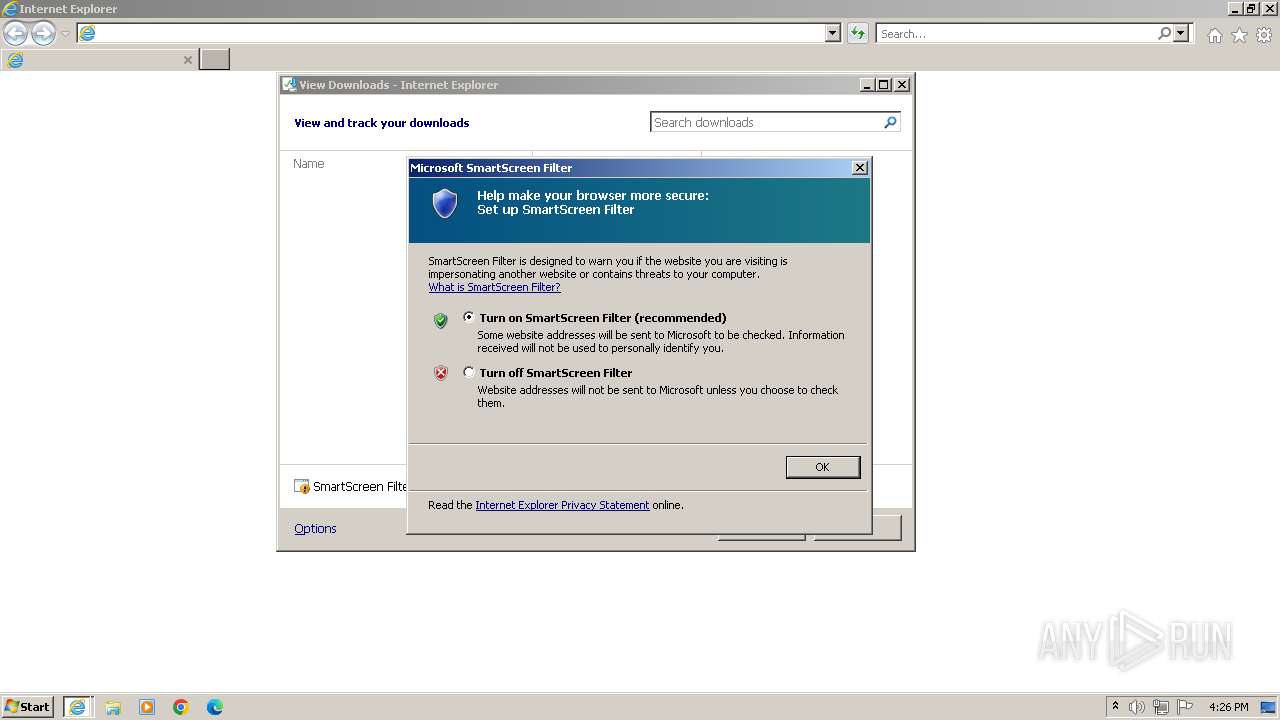Minimize the View Downloads window
Viewport: 1280px width, 720px height.
(x=867, y=85)
